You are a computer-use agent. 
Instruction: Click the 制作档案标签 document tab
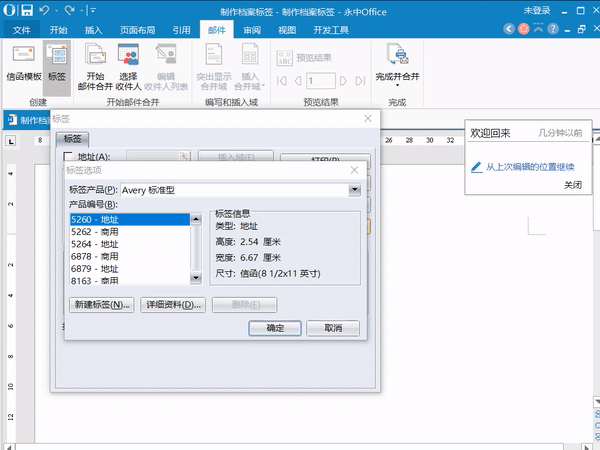[28, 120]
